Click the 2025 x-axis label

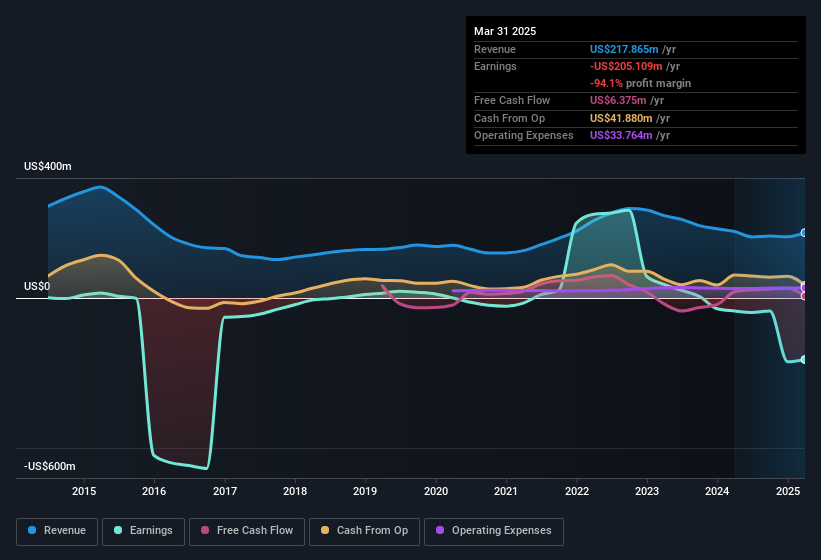[x=788, y=491]
